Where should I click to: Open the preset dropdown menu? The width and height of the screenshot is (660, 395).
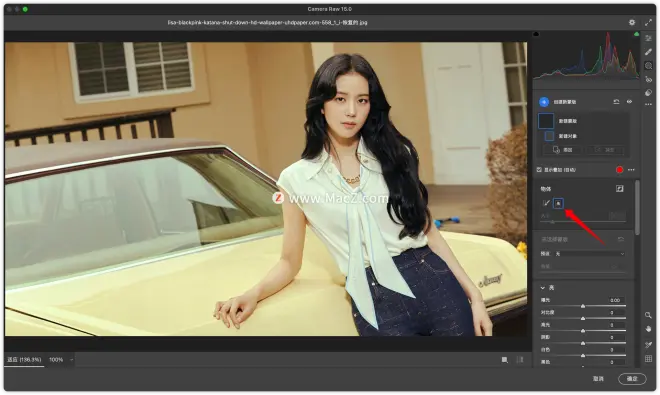point(589,254)
